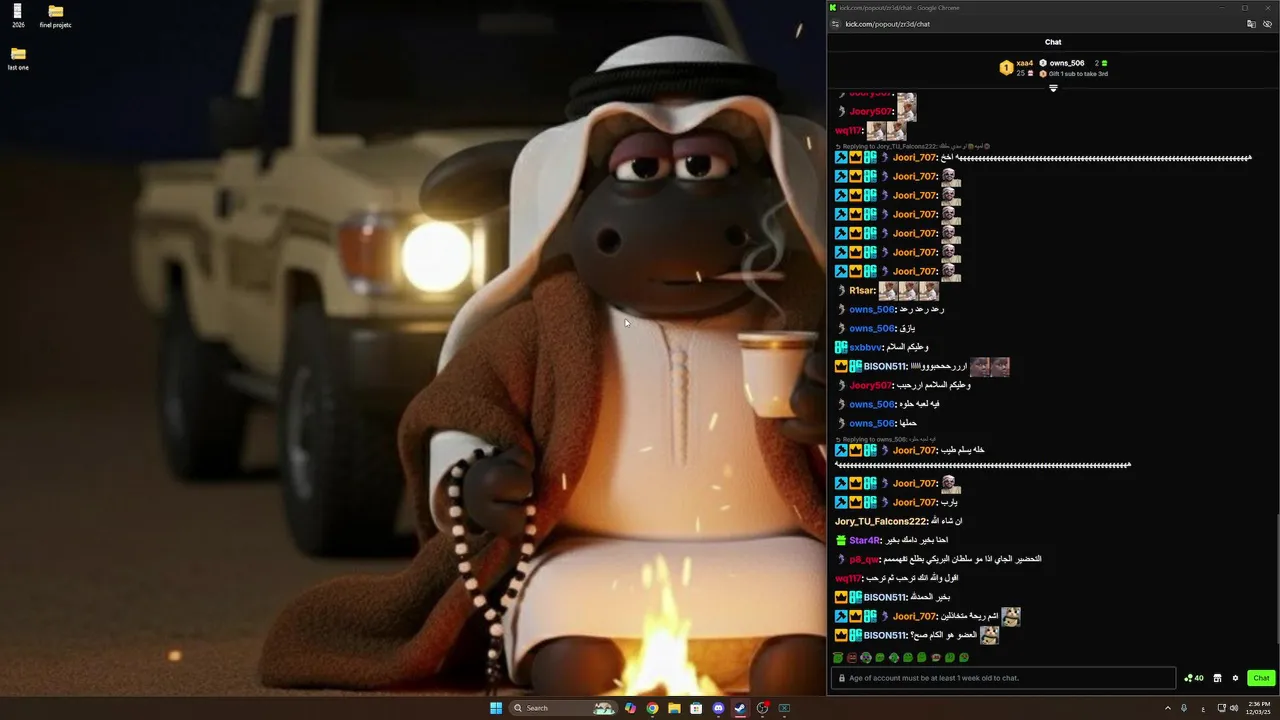Click the Jory_TU_Falcons222 username in chat
Screen dimensions: 1280x720
[x=881, y=522]
